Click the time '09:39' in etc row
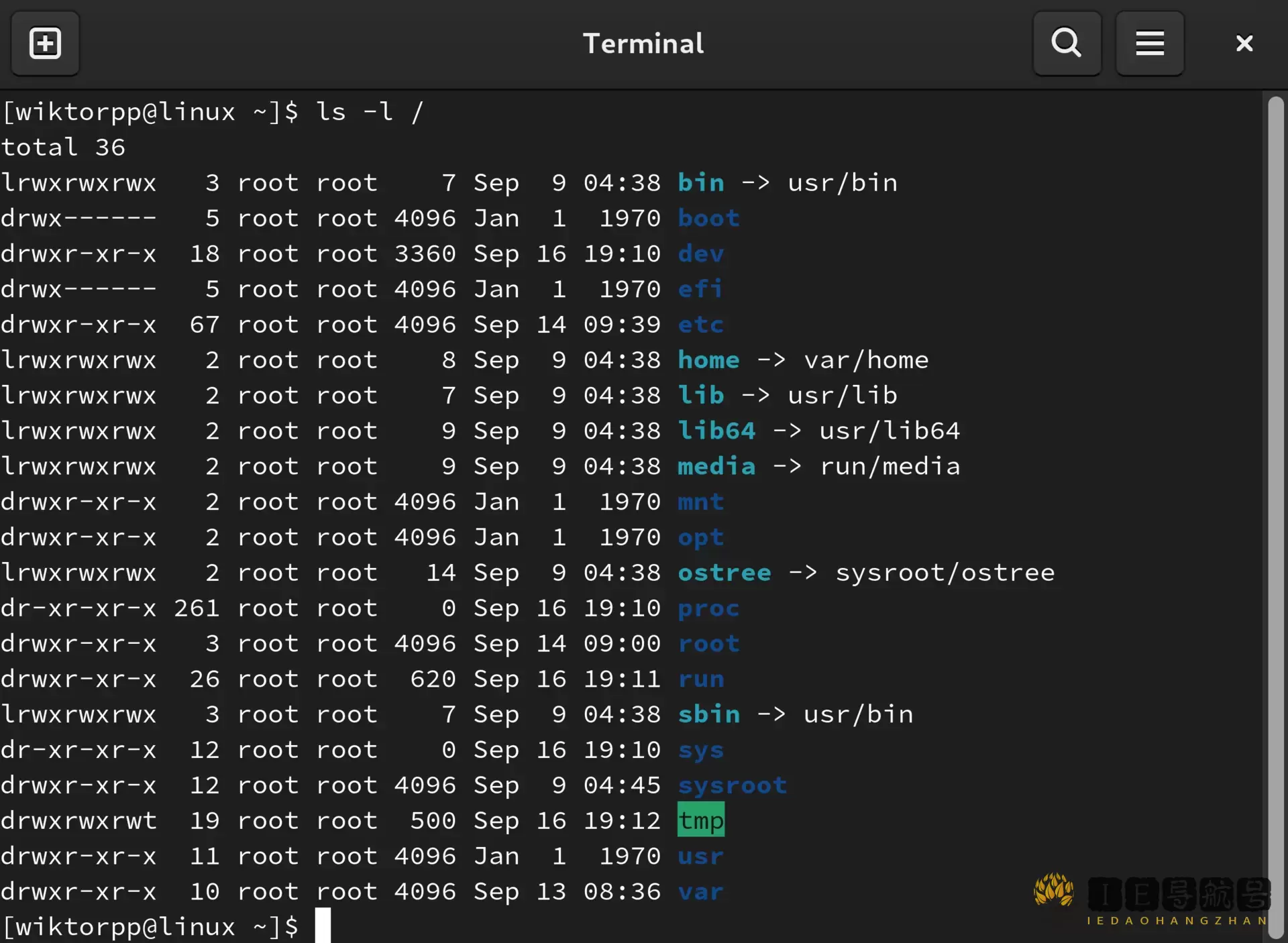The height and width of the screenshot is (943, 1288). tap(622, 325)
